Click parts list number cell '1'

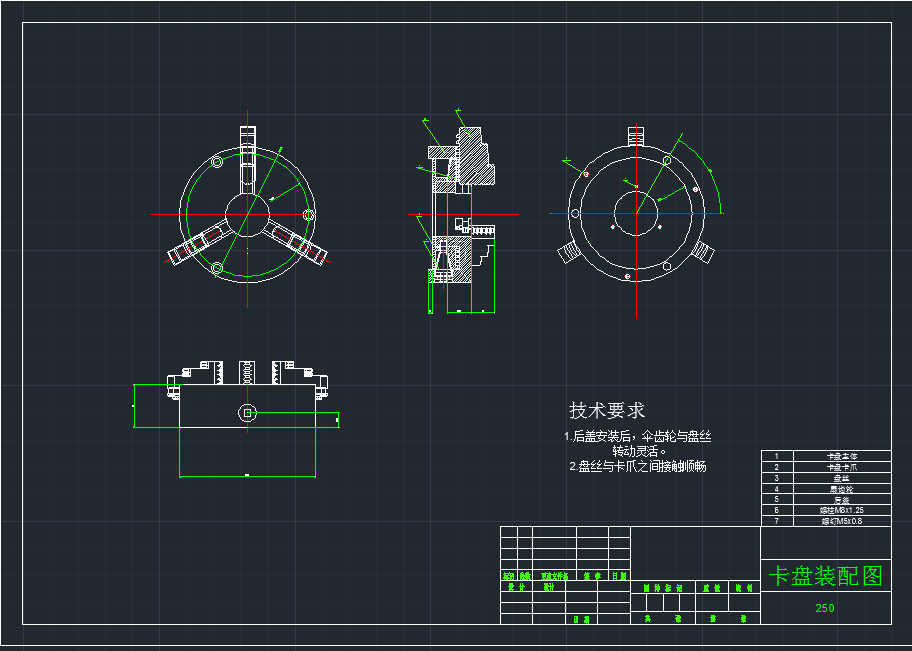pyautogui.click(x=777, y=456)
